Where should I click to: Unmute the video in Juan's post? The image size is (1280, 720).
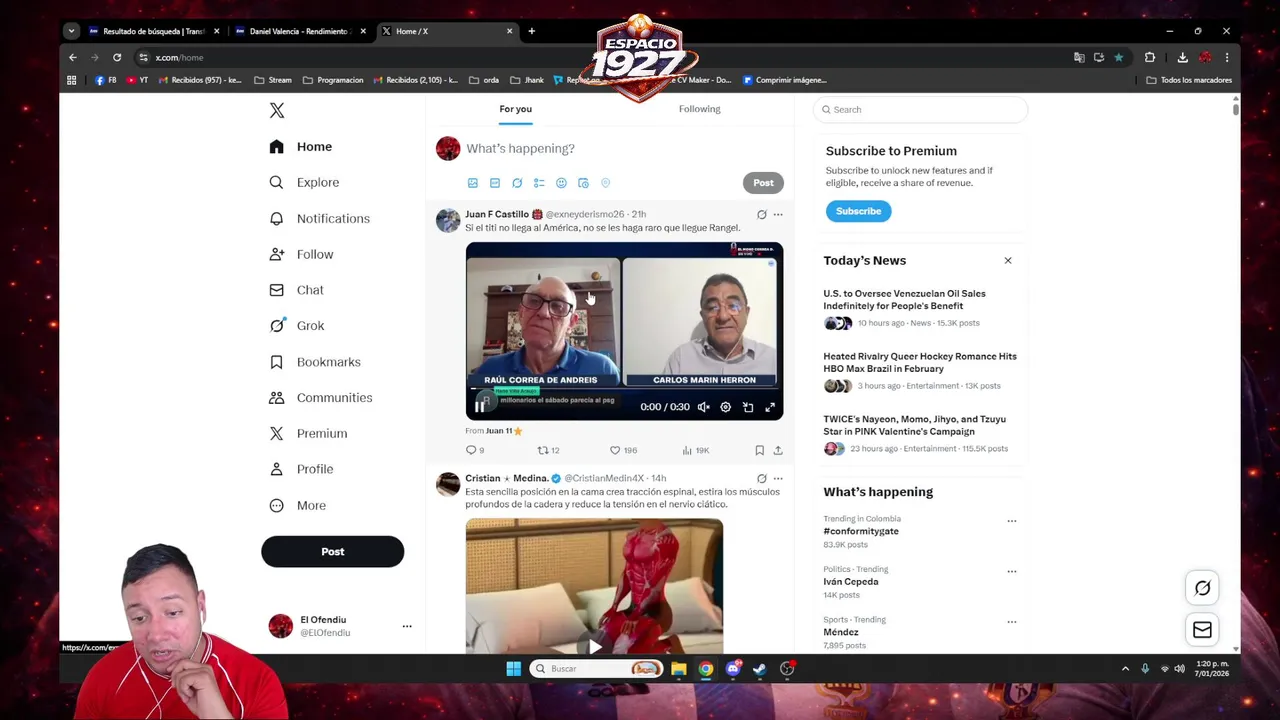pos(703,407)
